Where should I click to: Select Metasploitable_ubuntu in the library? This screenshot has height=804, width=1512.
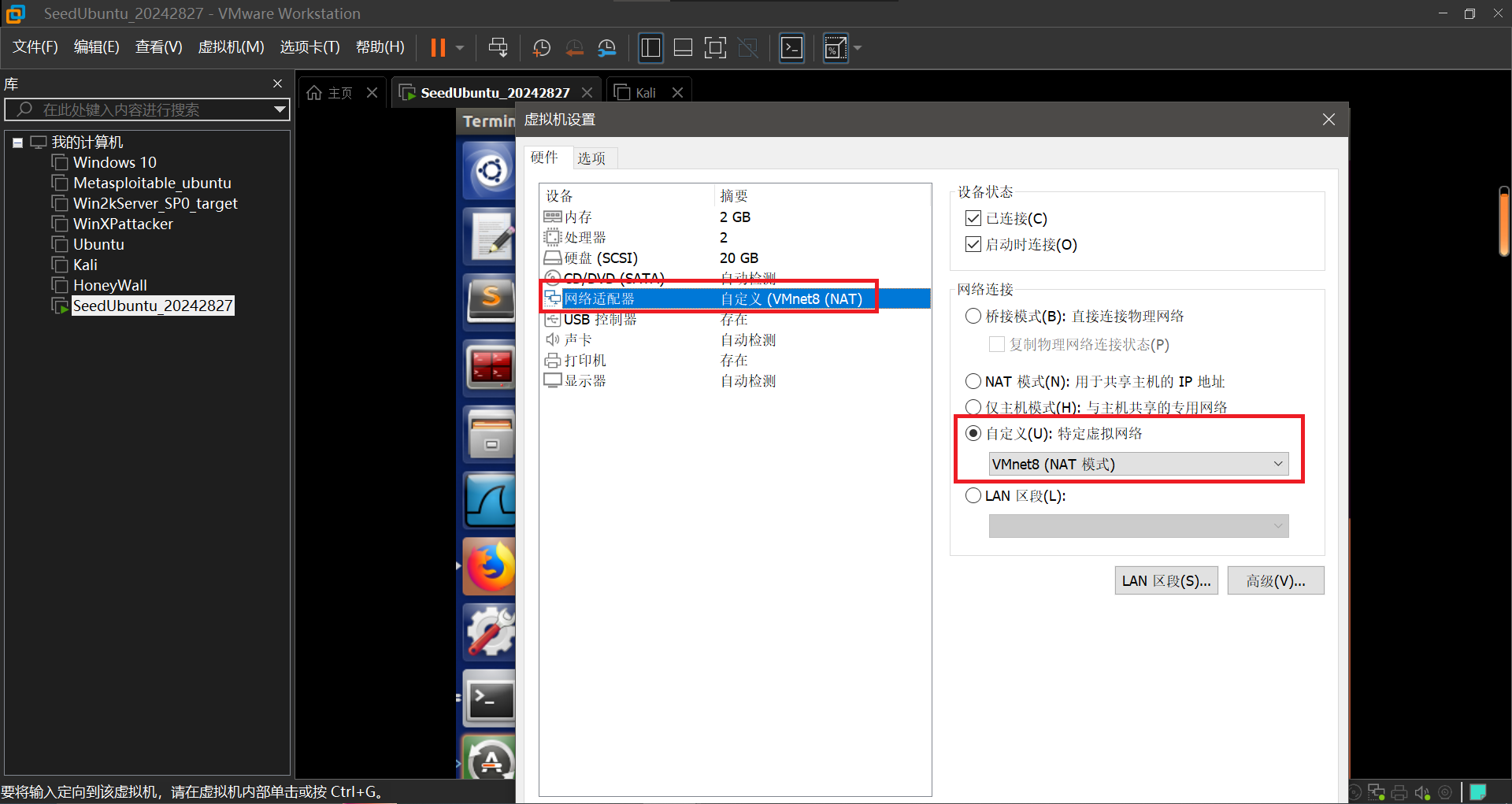tap(152, 183)
